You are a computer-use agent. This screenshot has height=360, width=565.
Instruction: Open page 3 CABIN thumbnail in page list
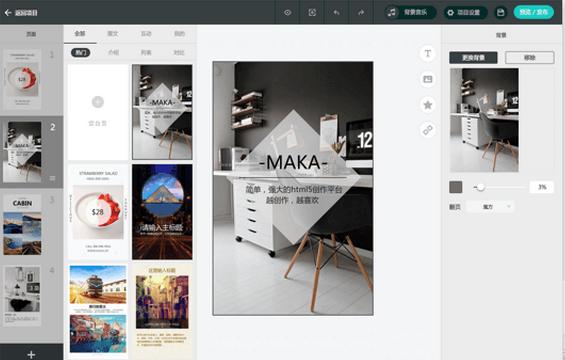point(22,224)
